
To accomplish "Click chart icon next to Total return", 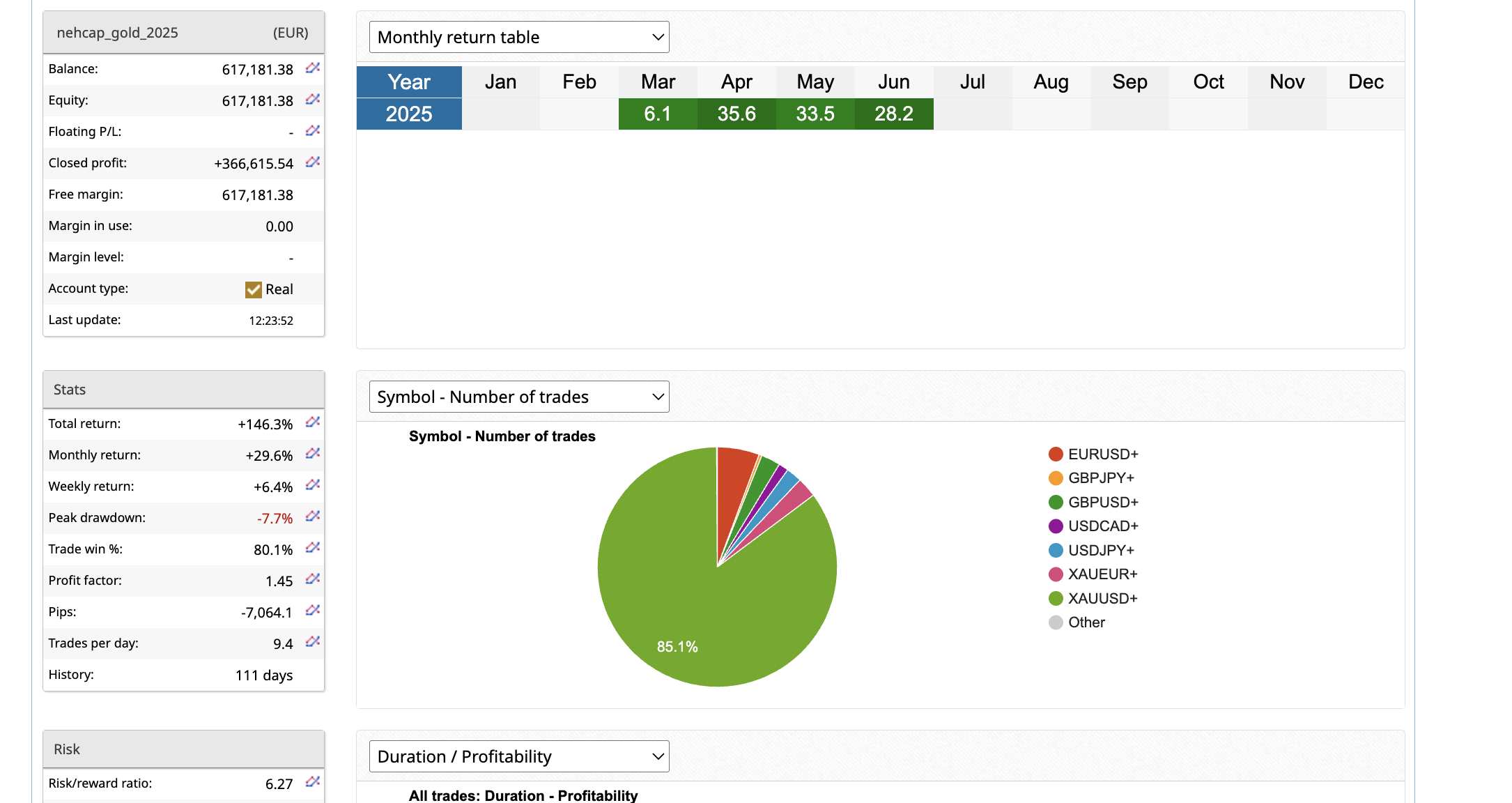I will tap(312, 422).
